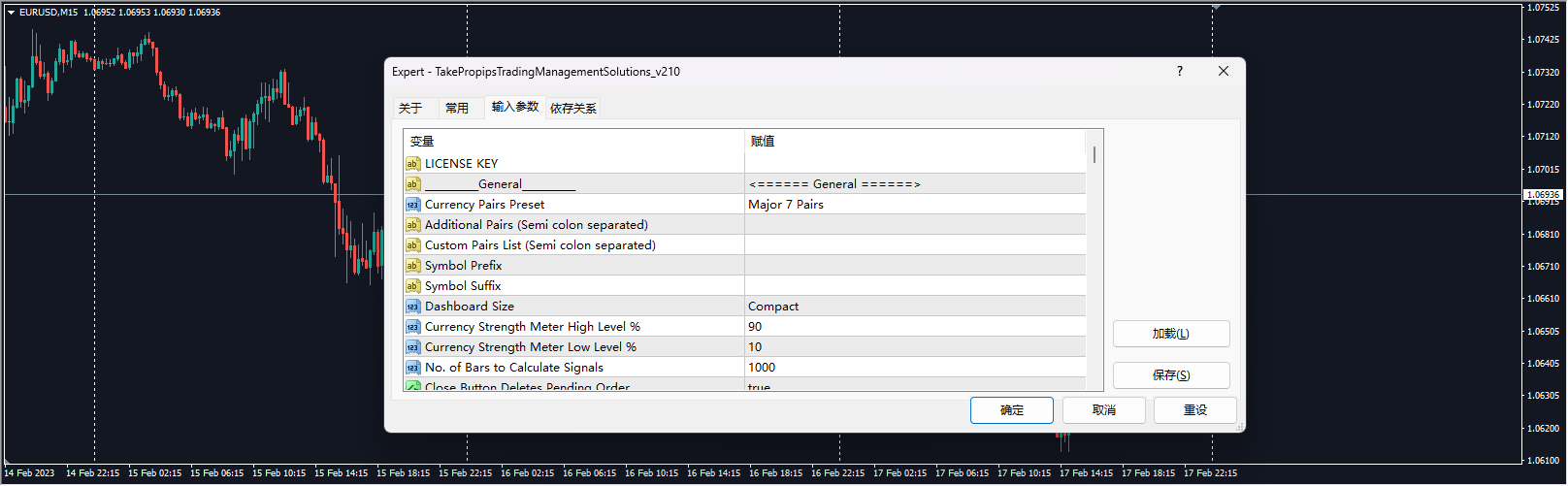Click the 1.07525 price scale label
1568x486 pixels.
click(x=1543, y=8)
